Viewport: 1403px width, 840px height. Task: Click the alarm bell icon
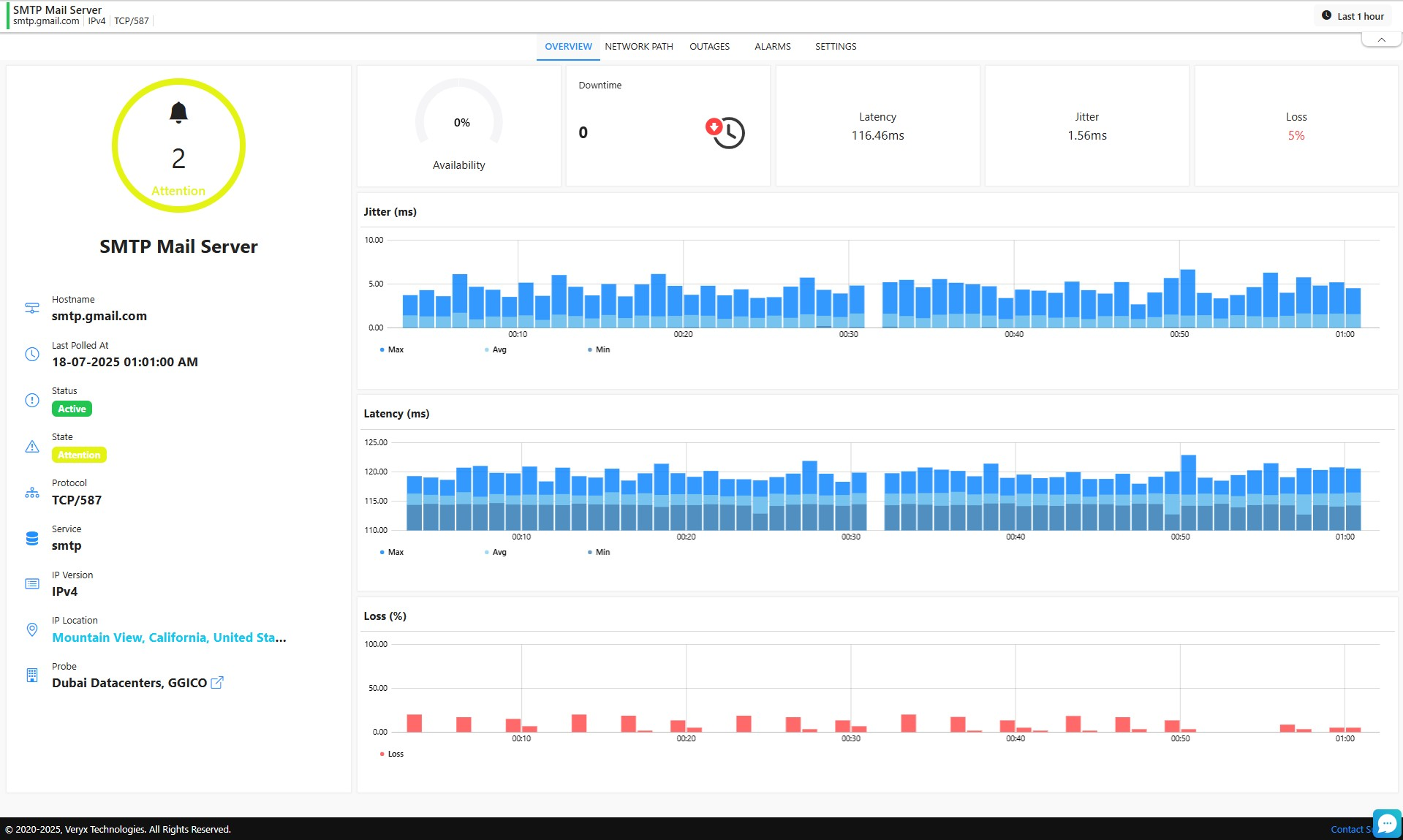click(178, 112)
